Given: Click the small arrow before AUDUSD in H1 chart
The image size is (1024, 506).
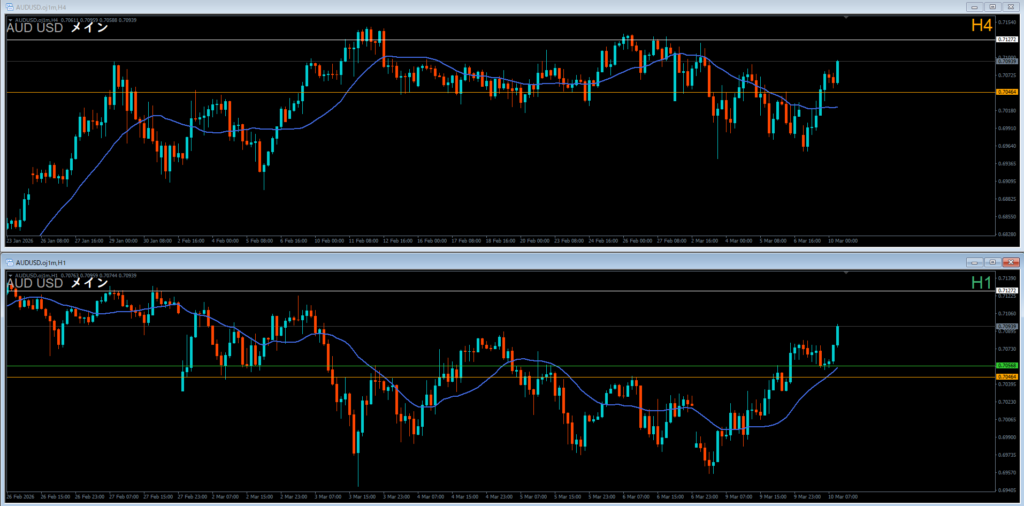Looking at the screenshot, I should pyautogui.click(x=10, y=273).
